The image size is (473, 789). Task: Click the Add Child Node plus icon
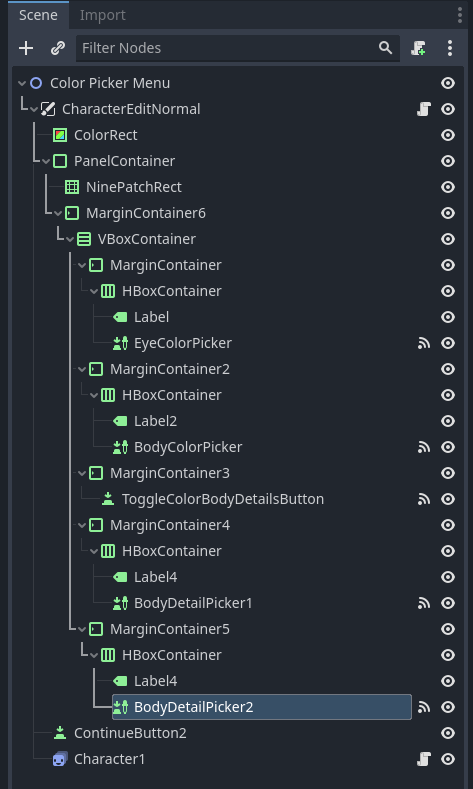click(26, 48)
